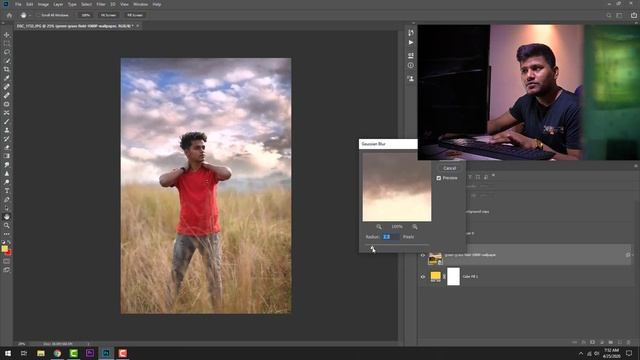Select the Crop tool

coord(7,69)
